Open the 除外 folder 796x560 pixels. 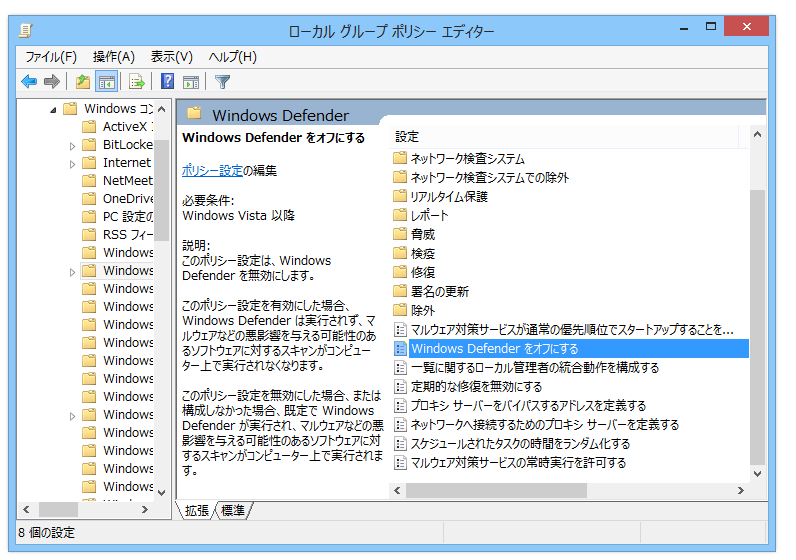(x=414, y=310)
